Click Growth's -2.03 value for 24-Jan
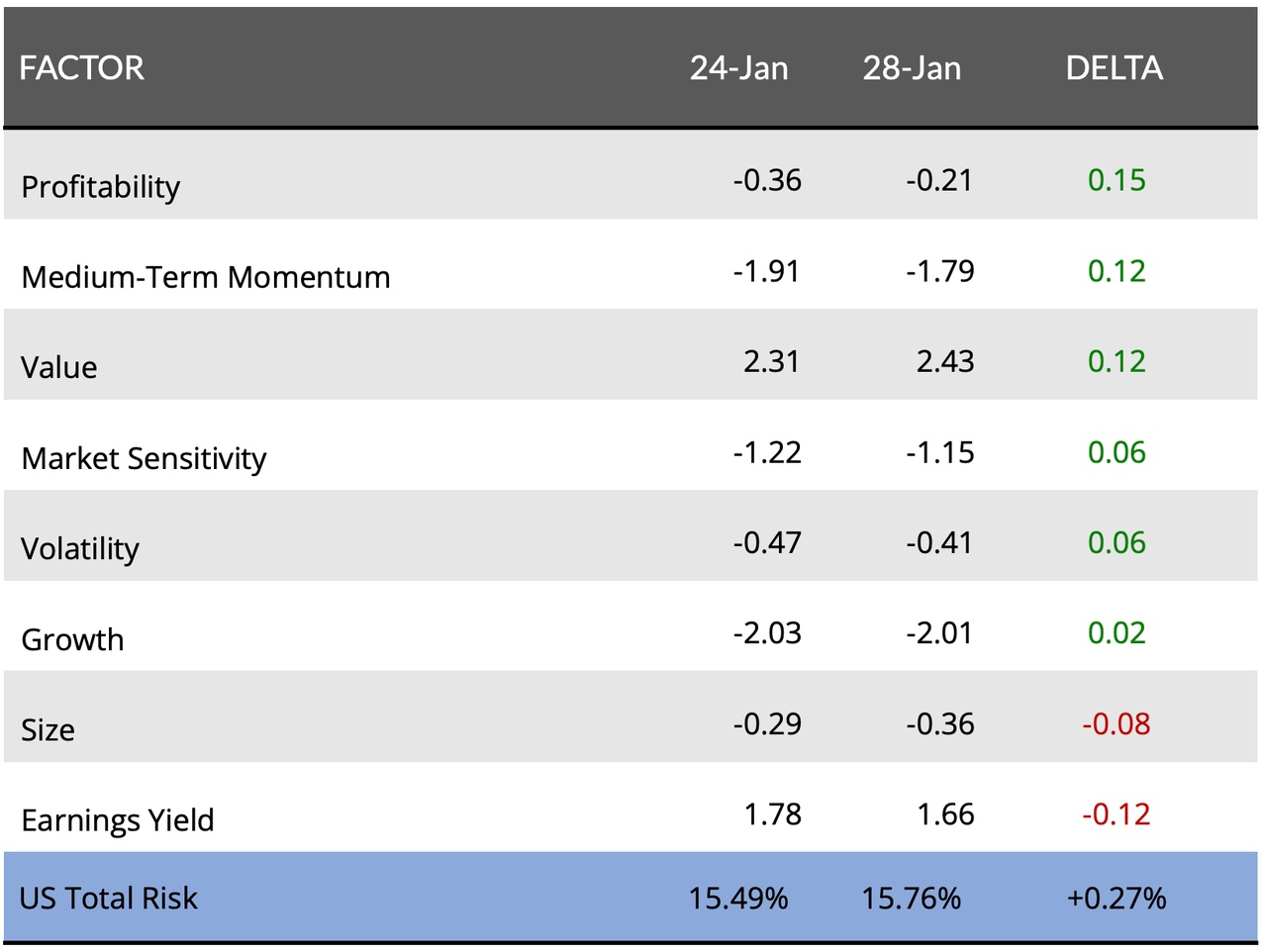 click(x=766, y=633)
